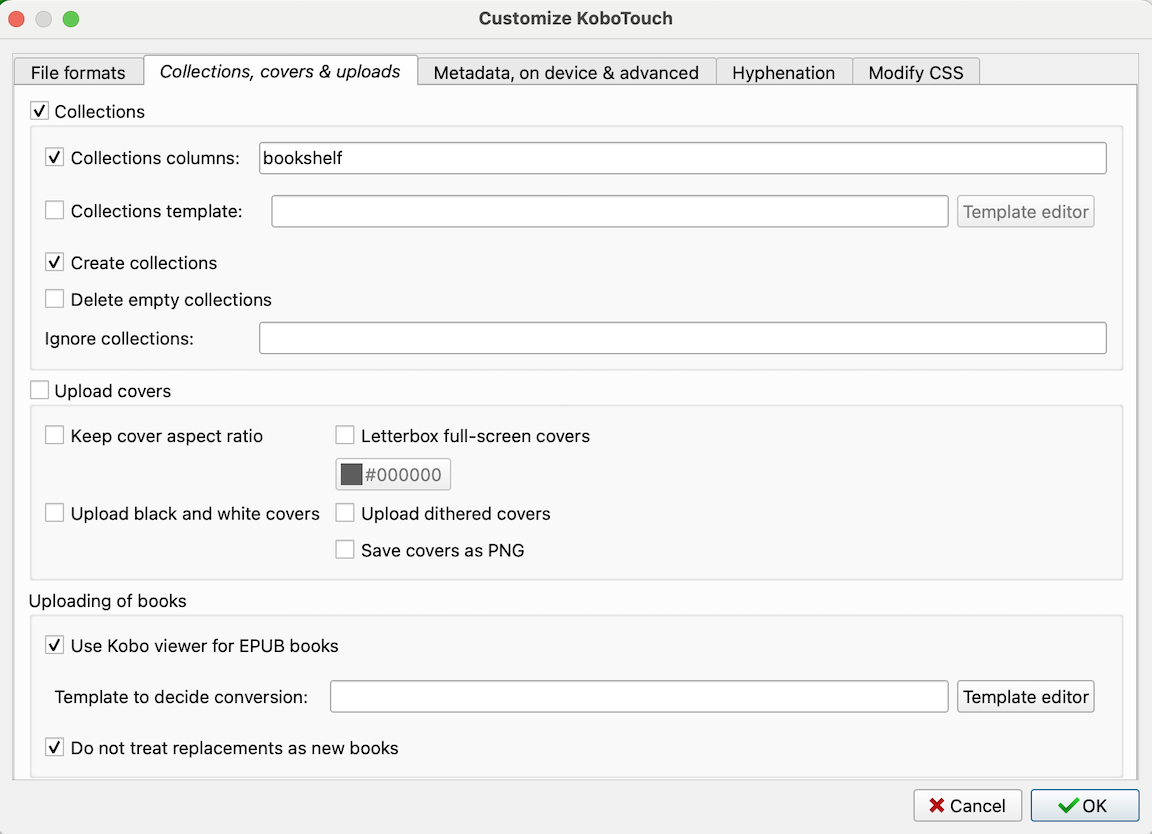The height and width of the screenshot is (834, 1152).
Task: Click the Collections columns text field
Action: point(682,158)
